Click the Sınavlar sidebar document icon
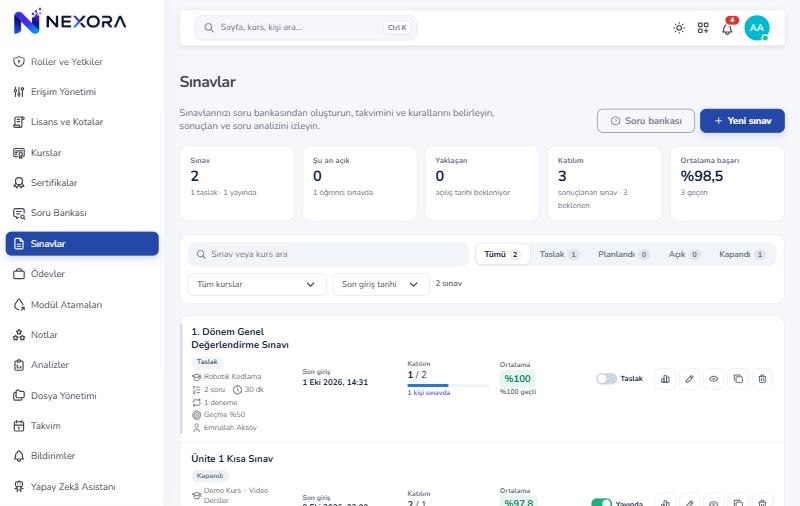 [19, 244]
